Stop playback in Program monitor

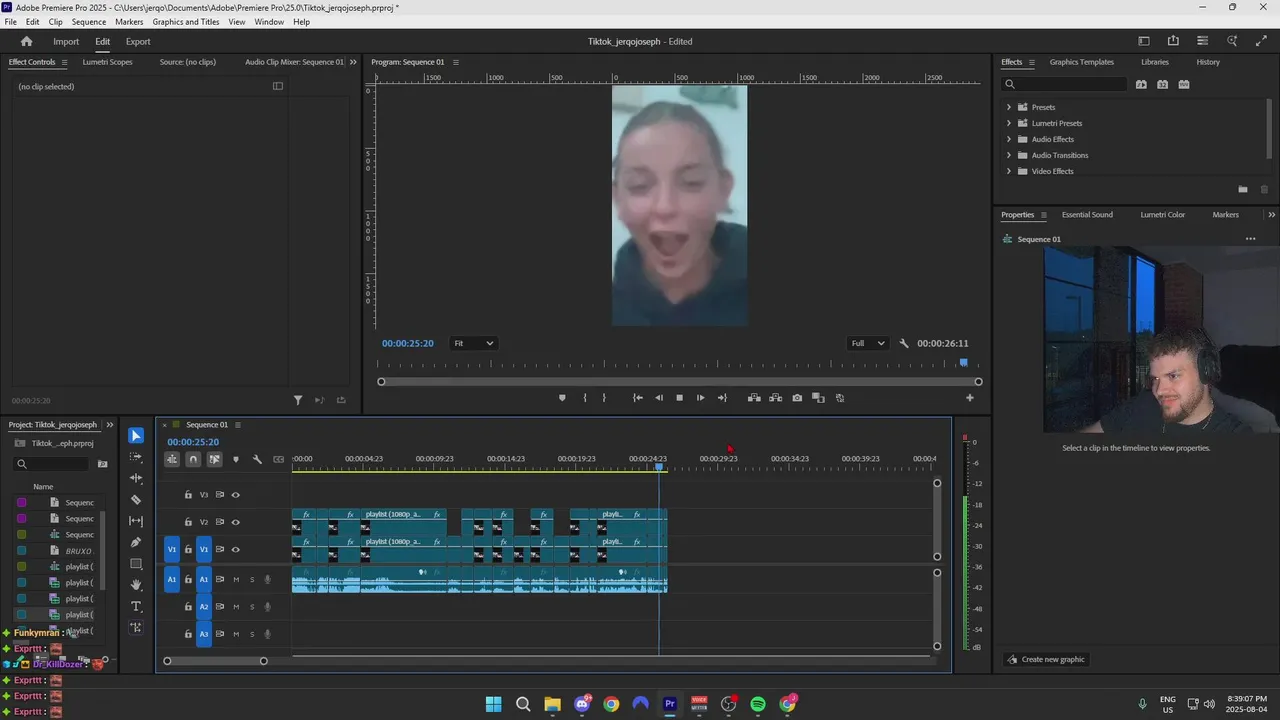[x=679, y=398]
